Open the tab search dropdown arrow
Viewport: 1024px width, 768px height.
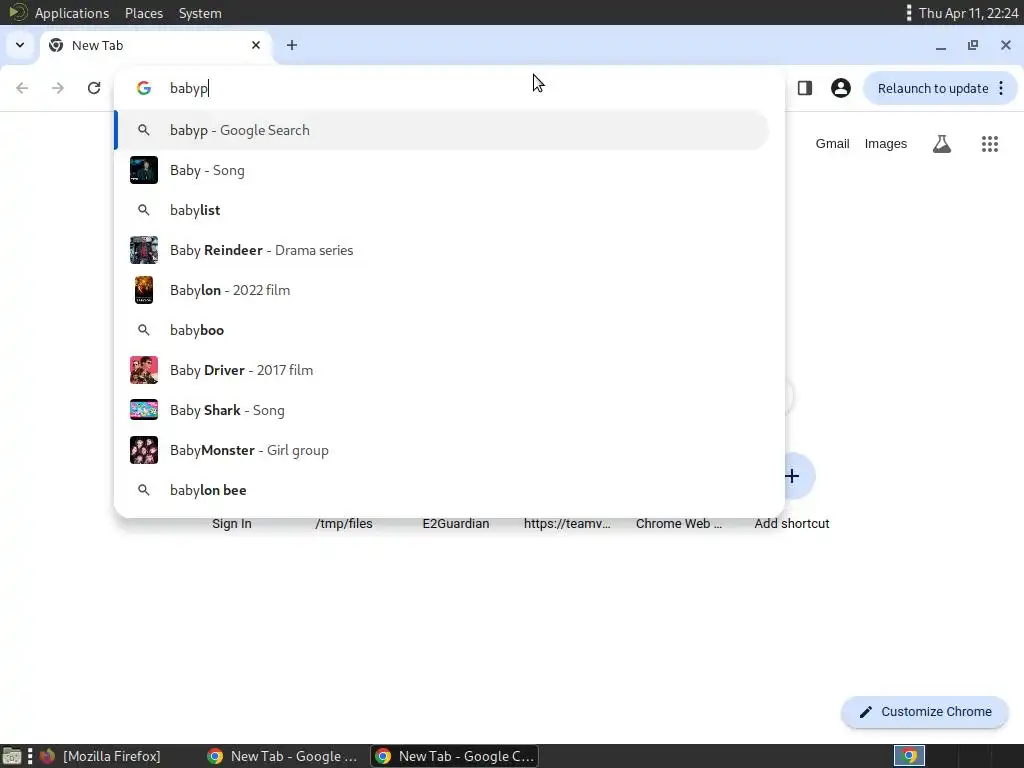20,45
